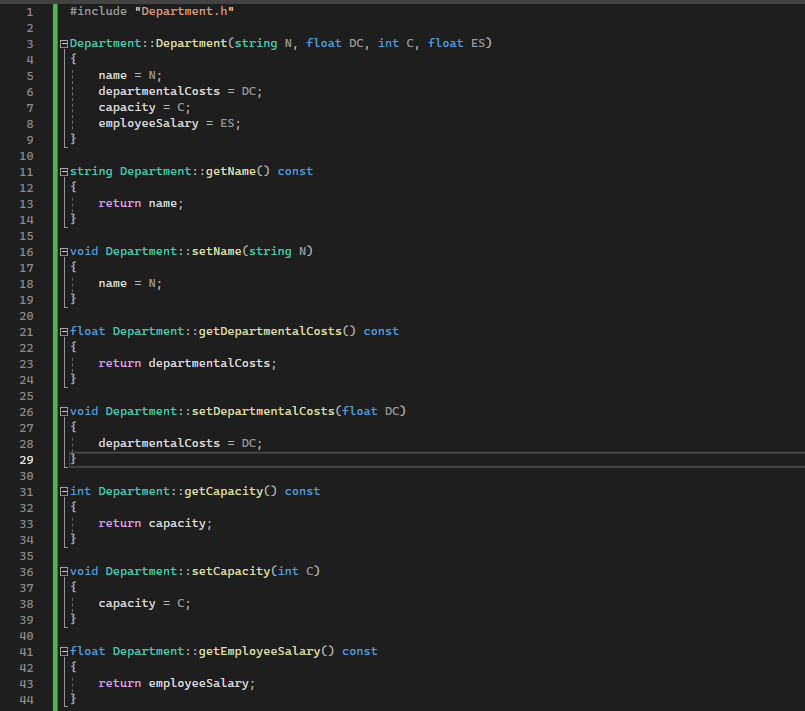Click the setName function name
Image resolution: width=805 pixels, height=711 pixels.
pos(216,252)
